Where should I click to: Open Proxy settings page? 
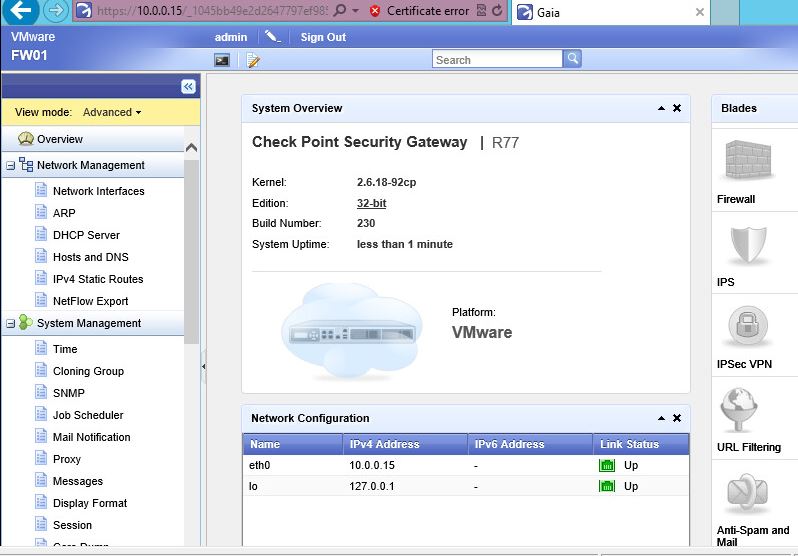[x=67, y=459]
